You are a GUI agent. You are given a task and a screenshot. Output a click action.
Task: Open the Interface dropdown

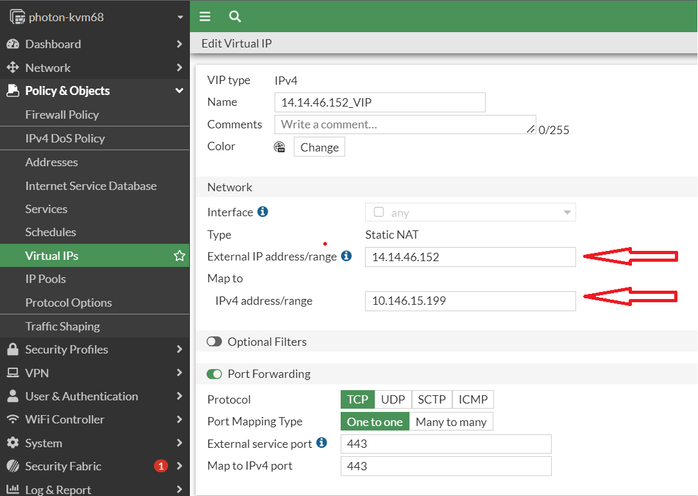click(470, 212)
